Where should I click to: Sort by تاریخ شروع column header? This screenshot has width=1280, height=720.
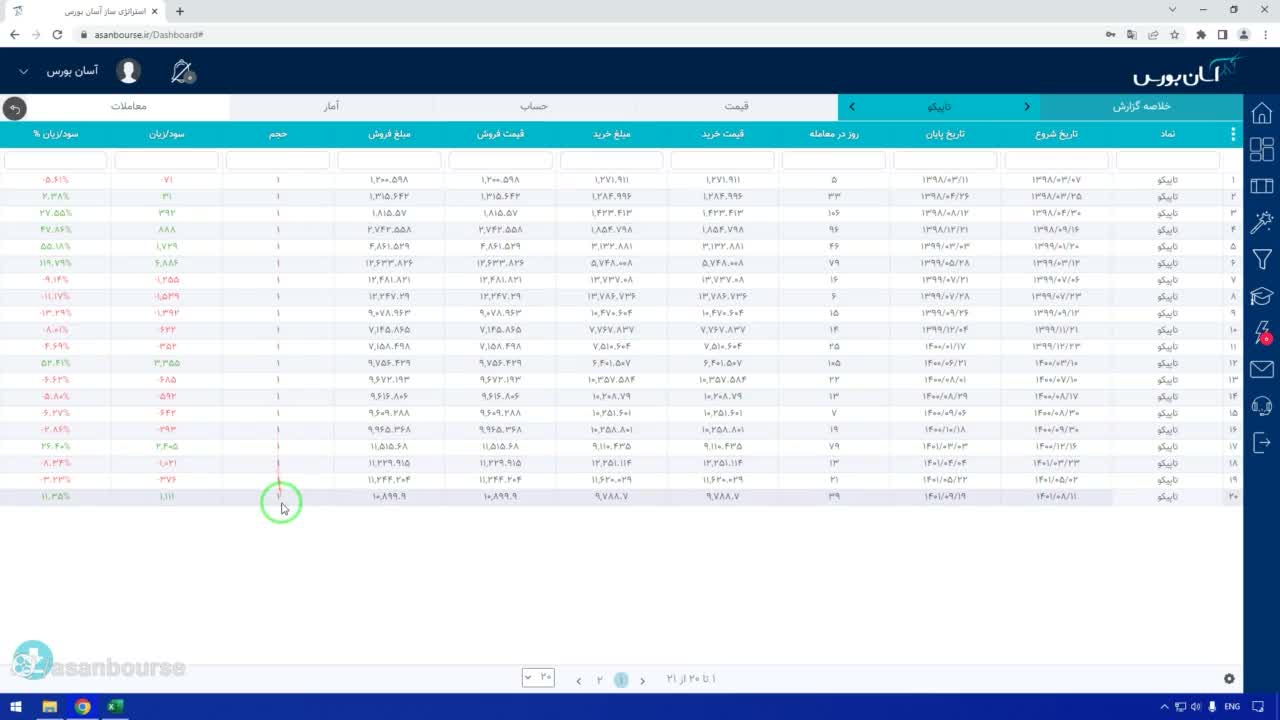[1056, 134]
